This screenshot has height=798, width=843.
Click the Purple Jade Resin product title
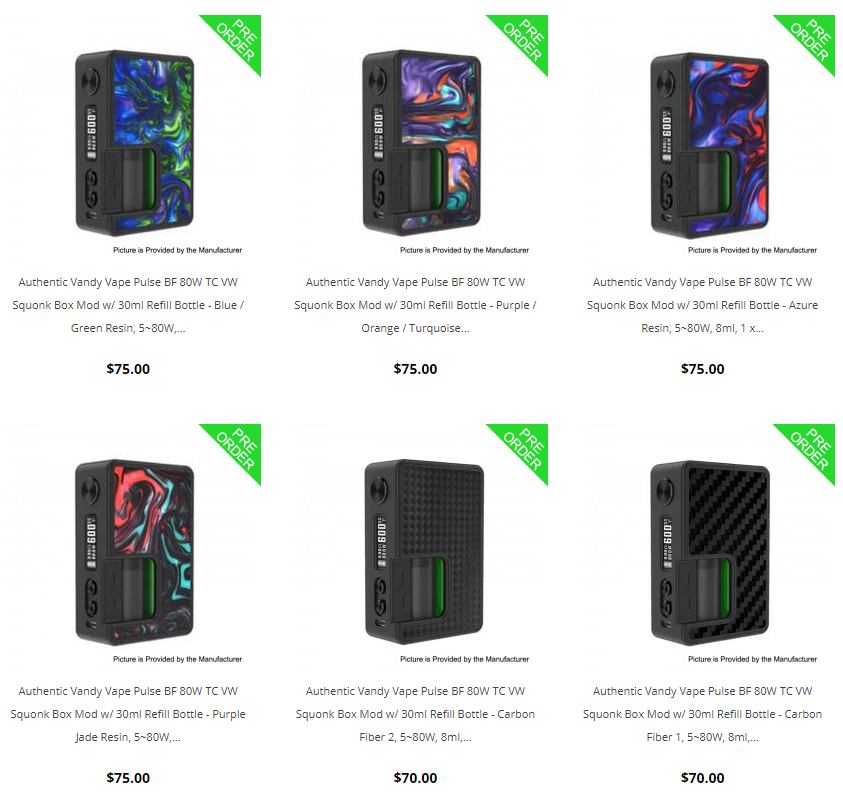128,714
